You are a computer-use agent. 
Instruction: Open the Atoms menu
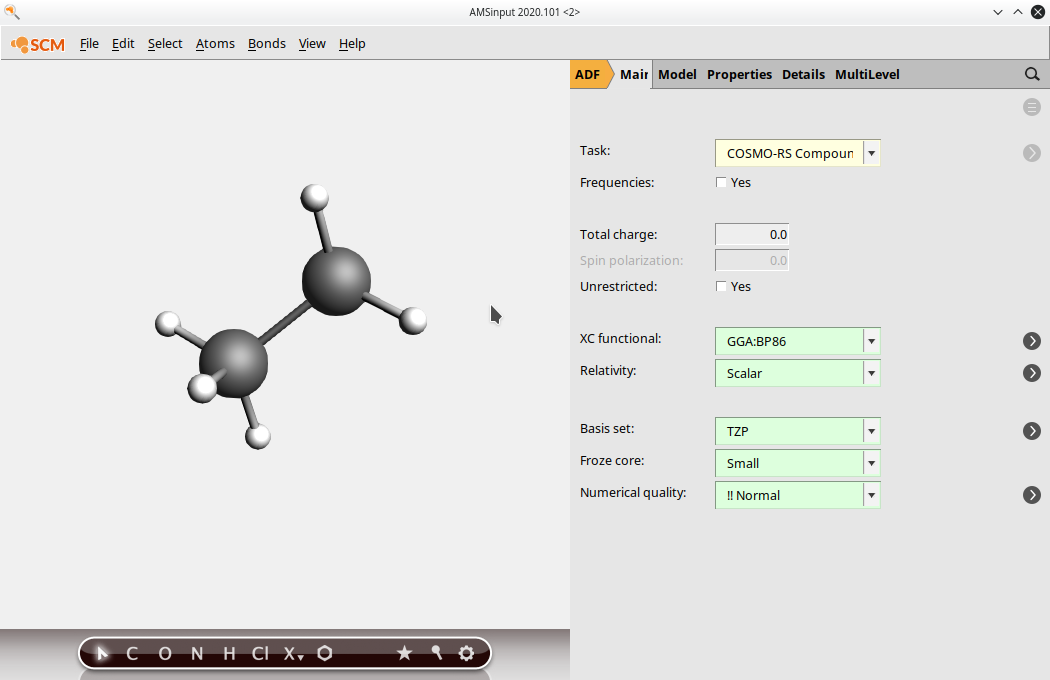tap(215, 44)
